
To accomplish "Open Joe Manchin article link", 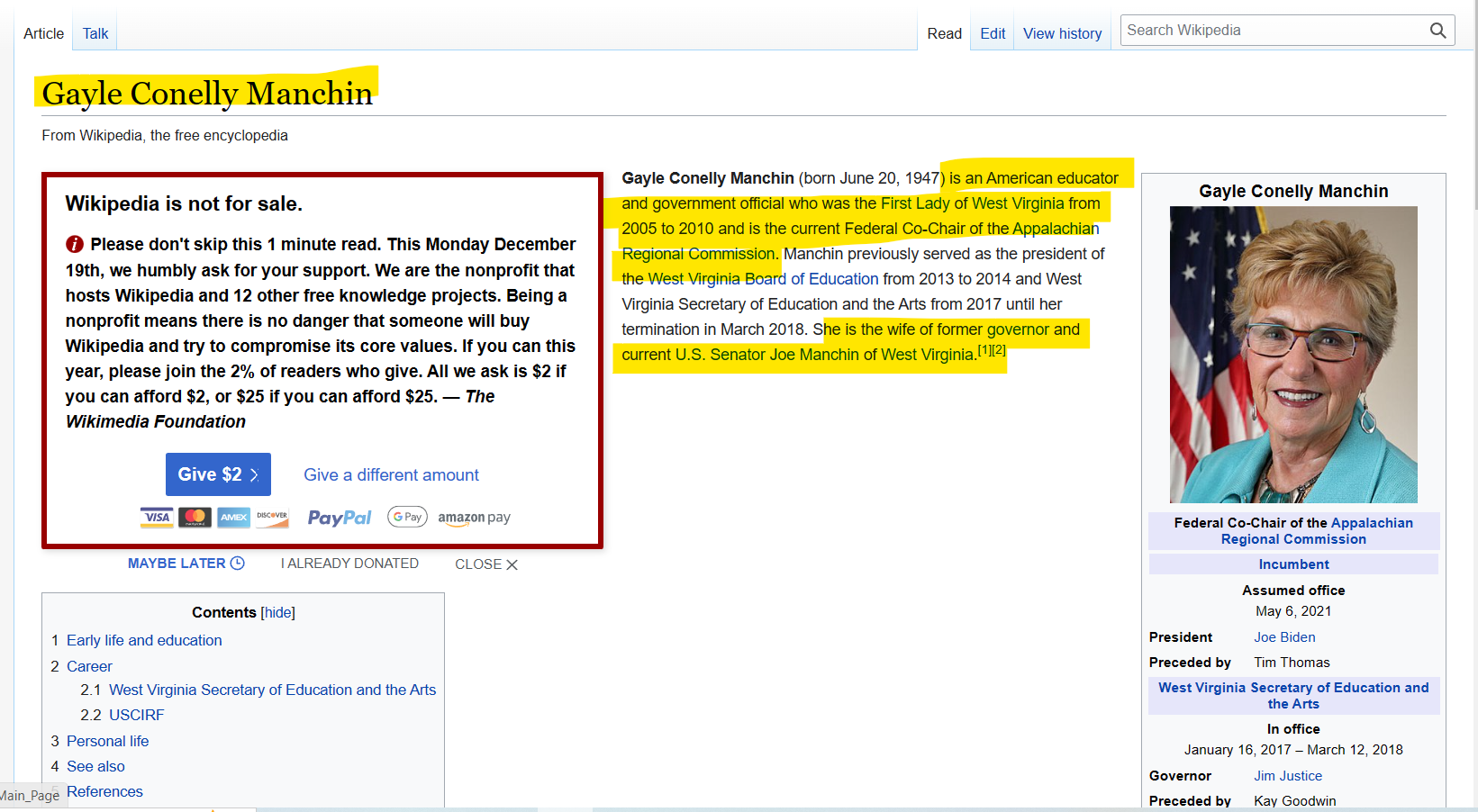I will 814,355.
